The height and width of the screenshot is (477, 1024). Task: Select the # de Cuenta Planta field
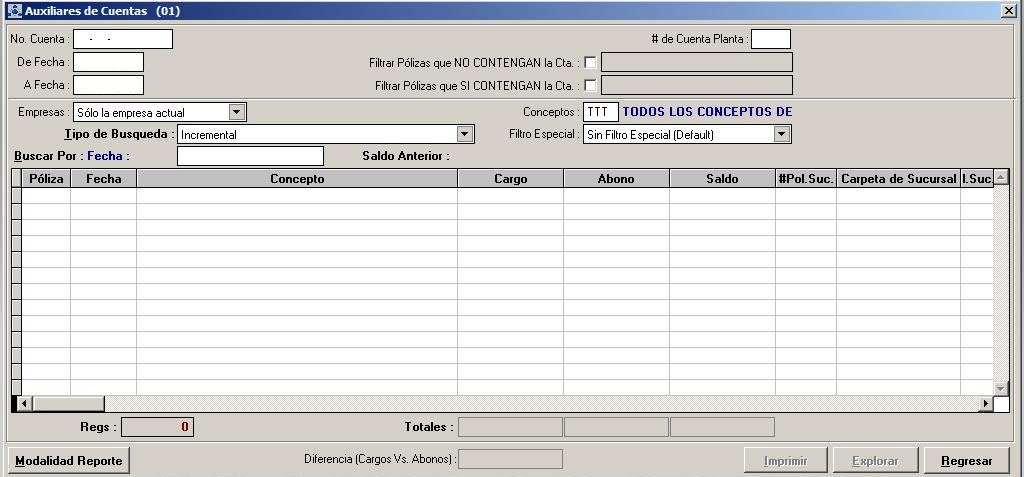[770, 39]
